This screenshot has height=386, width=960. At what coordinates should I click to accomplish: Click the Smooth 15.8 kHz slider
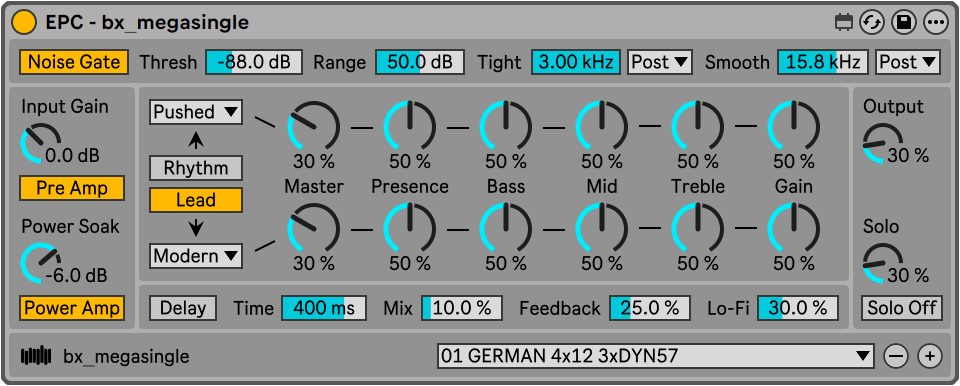tap(823, 62)
